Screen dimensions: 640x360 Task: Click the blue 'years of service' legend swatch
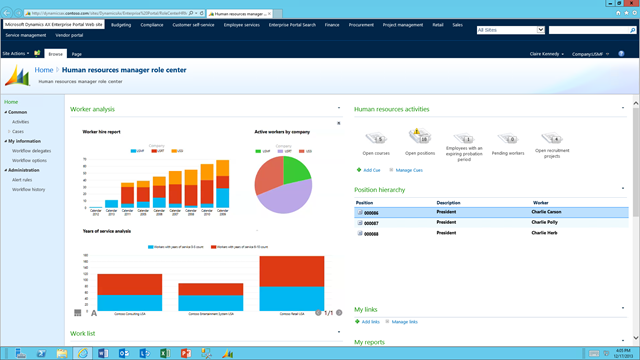[151, 247]
